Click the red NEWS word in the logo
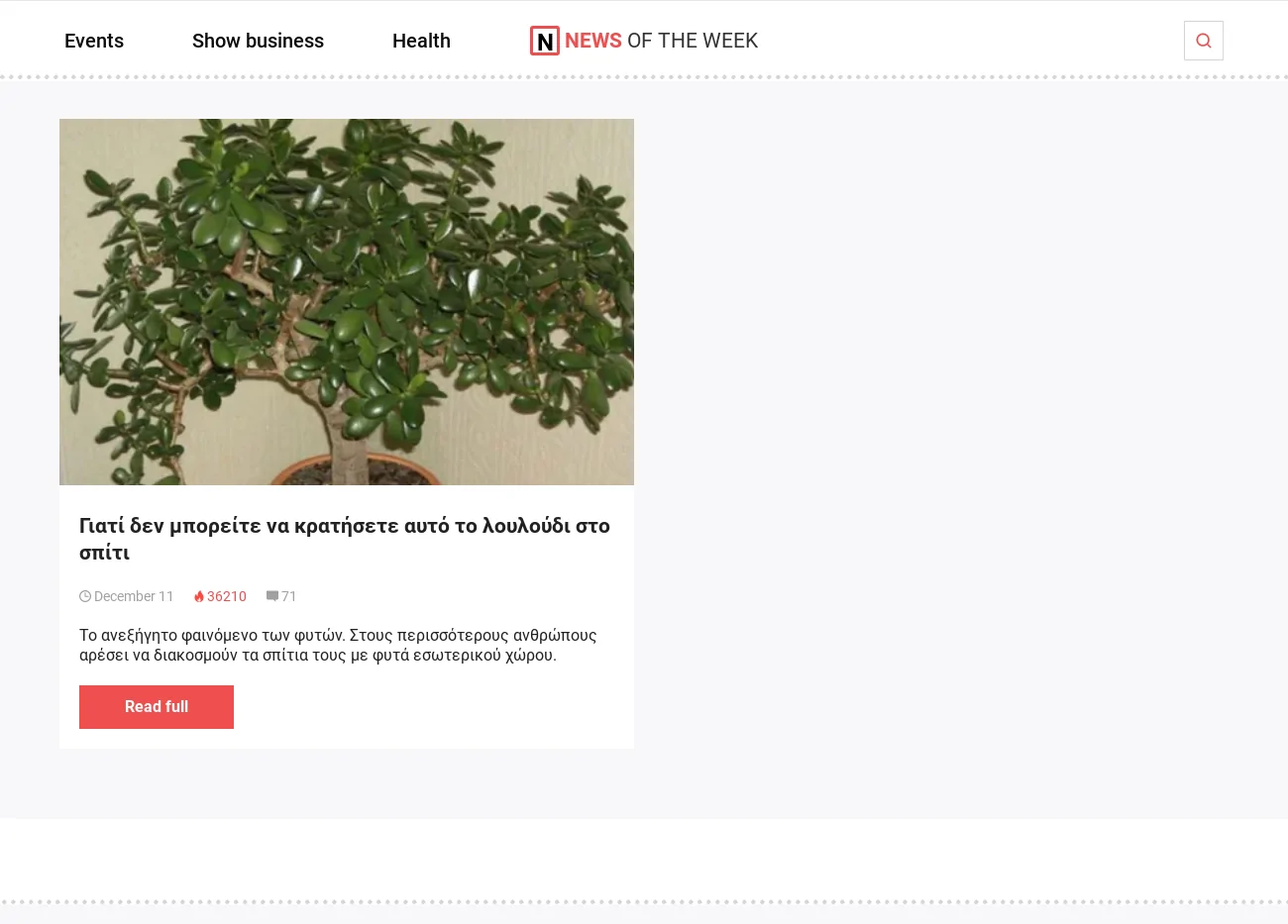Image resolution: width=1288 pixels, height=924 pixels. tap(593, 41)
